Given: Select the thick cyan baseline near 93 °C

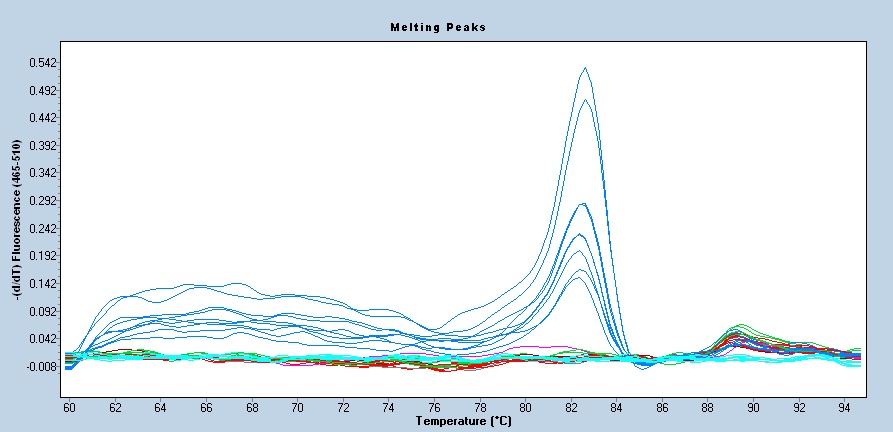Looking at the screenshot, I should (800, 360).
